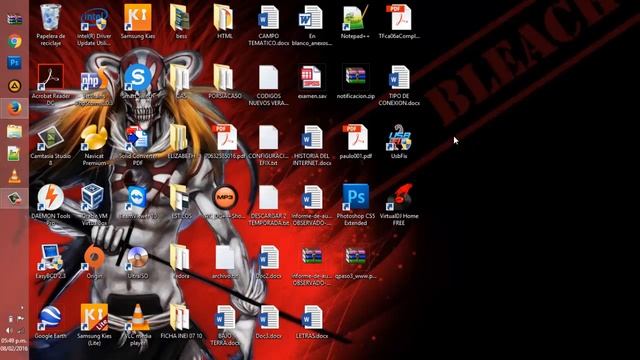This screenshot has width=640, height=360.
Task: Open Google Chrome from the taskbar
Action: 14,41
